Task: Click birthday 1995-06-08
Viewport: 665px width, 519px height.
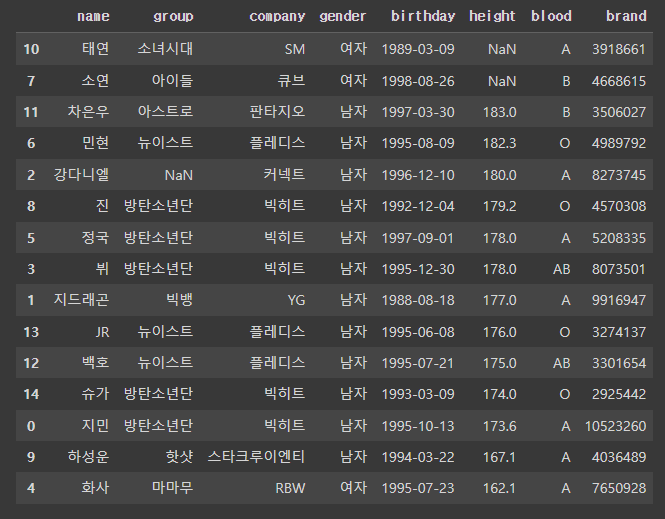Action: [418, 332]
